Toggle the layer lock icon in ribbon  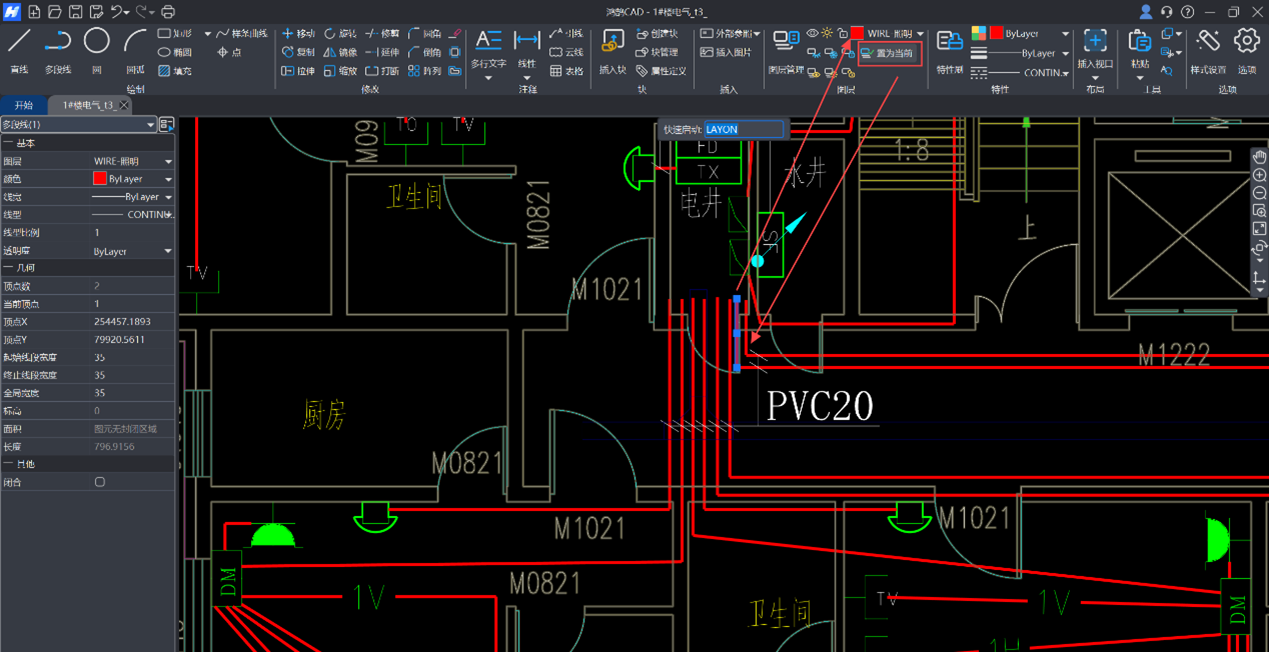pyautogui.click(x=842, y=34)
